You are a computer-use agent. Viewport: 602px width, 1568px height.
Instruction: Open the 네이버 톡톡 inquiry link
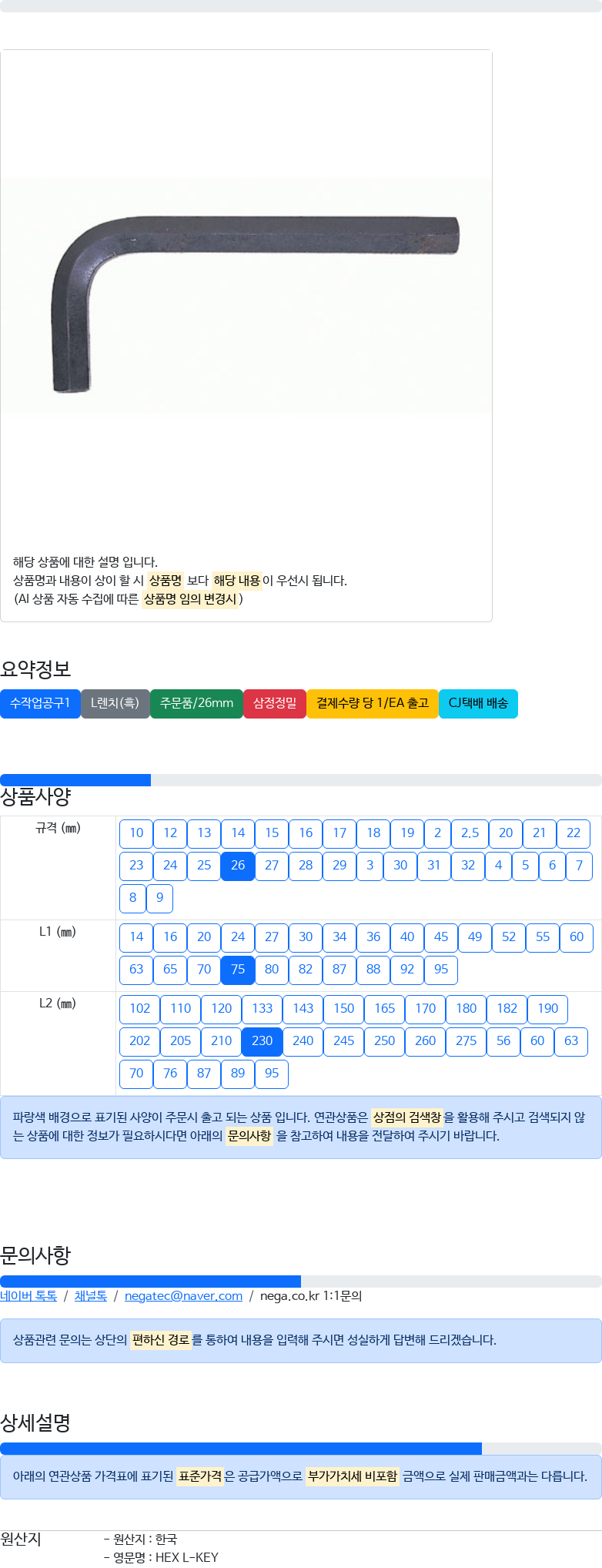pos(28,1296)
